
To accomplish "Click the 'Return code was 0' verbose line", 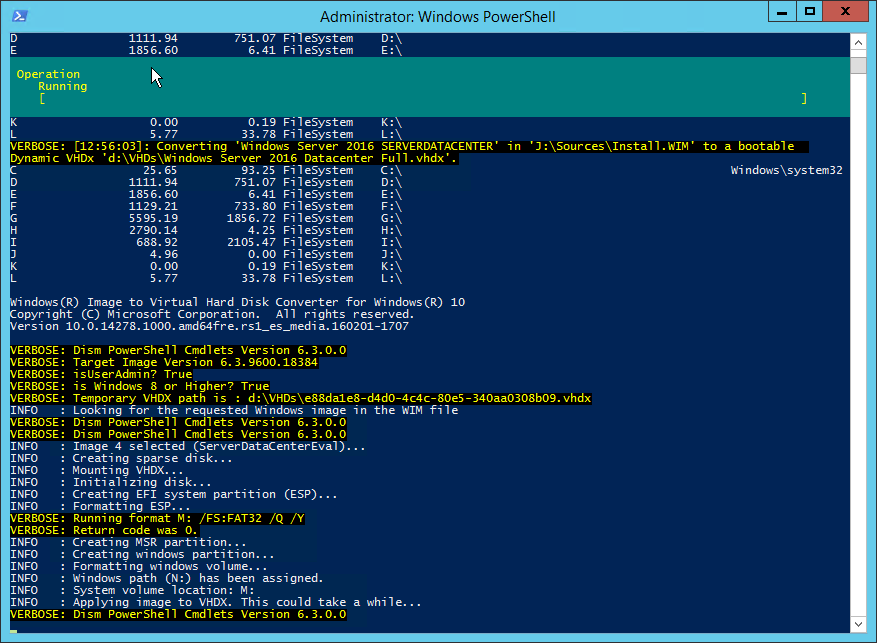I will coord(104,530).
